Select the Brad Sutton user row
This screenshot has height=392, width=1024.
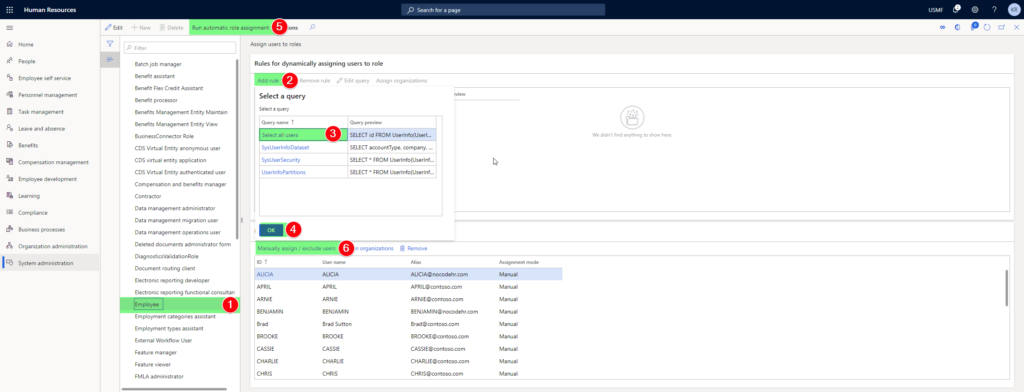point(408,323)
